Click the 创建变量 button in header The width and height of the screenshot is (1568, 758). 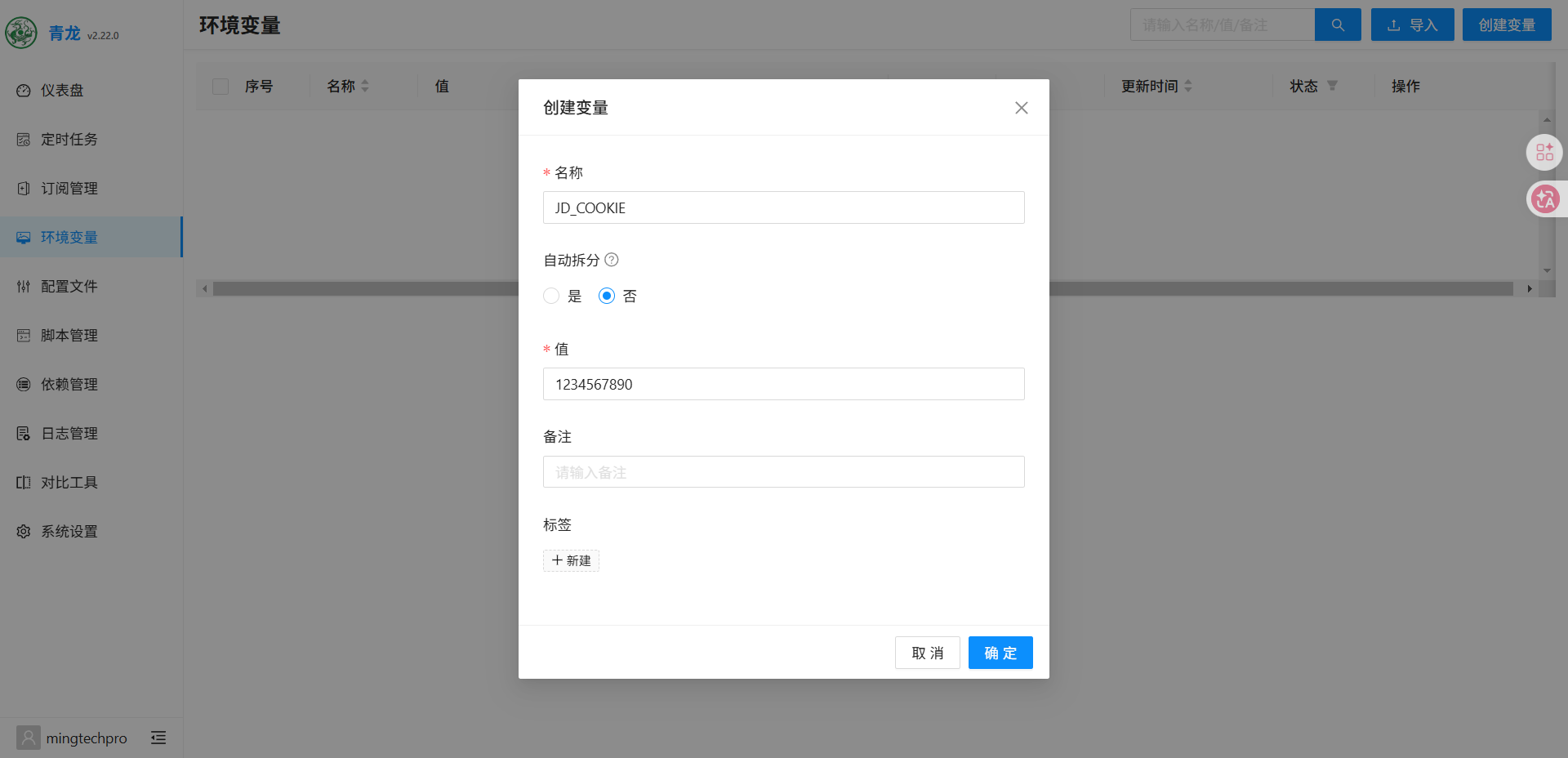(1507, 25)
